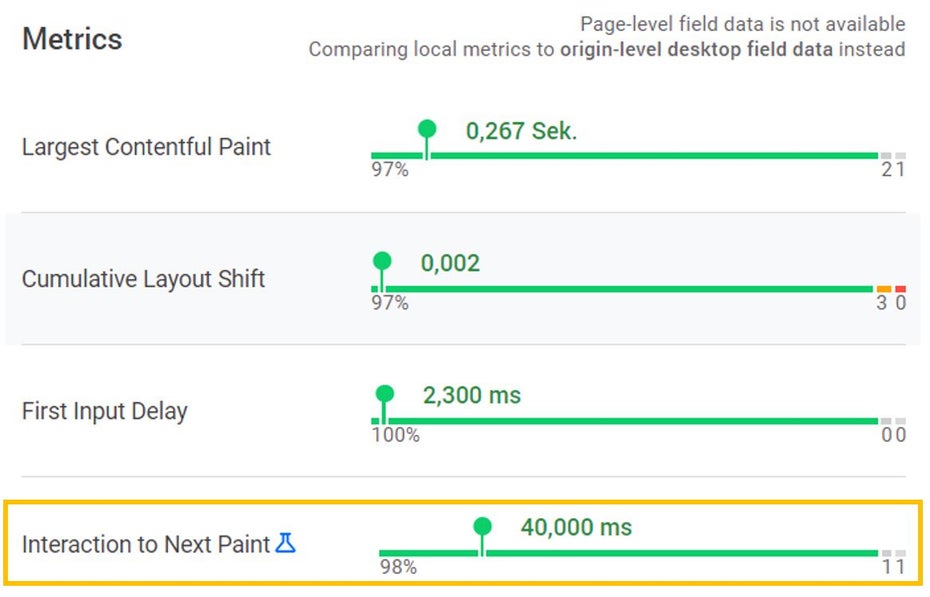
Task: Click the orange needs-improvement segment on CLS bar
Action: (x=884, y=289)
